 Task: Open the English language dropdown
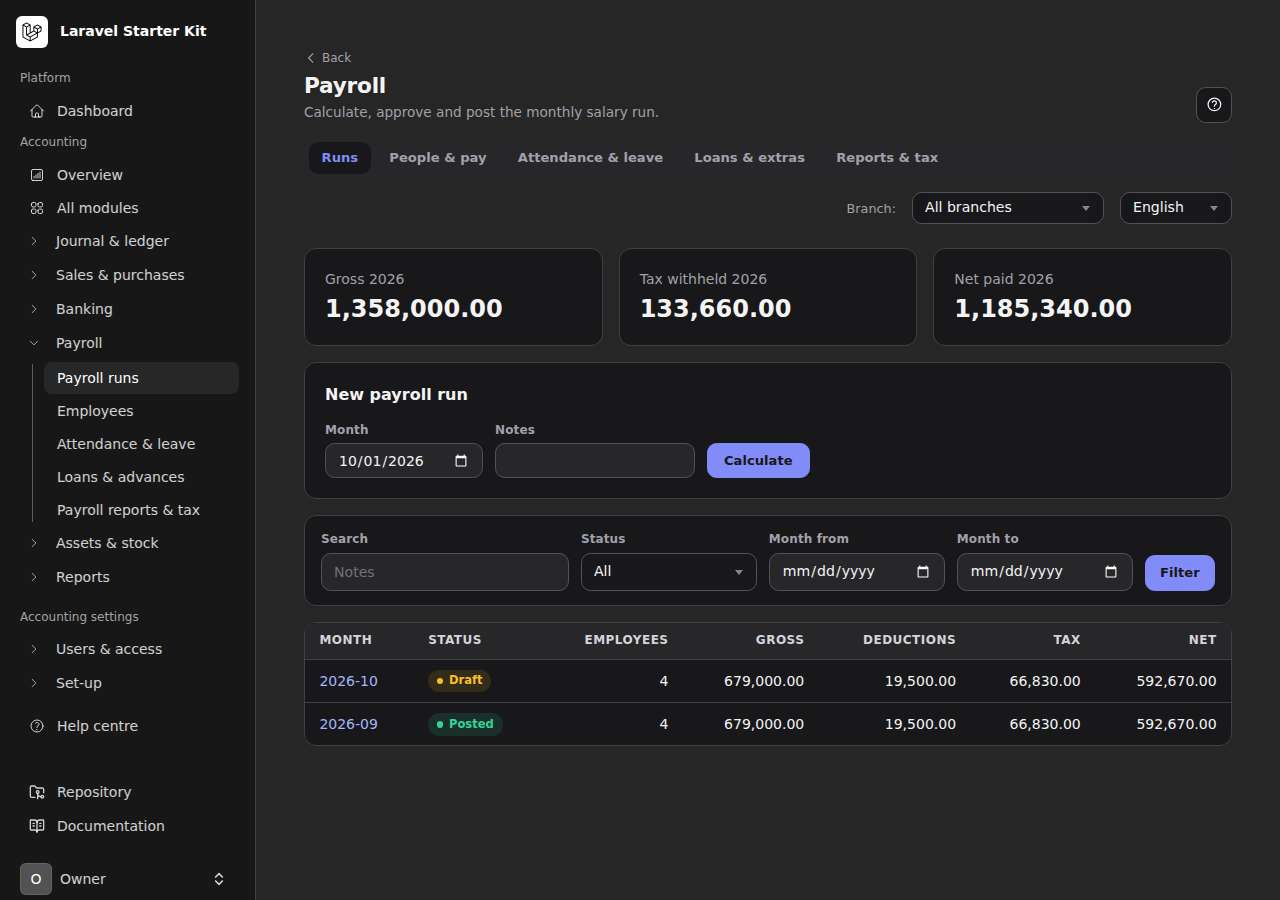click(x=1176, y=208)
